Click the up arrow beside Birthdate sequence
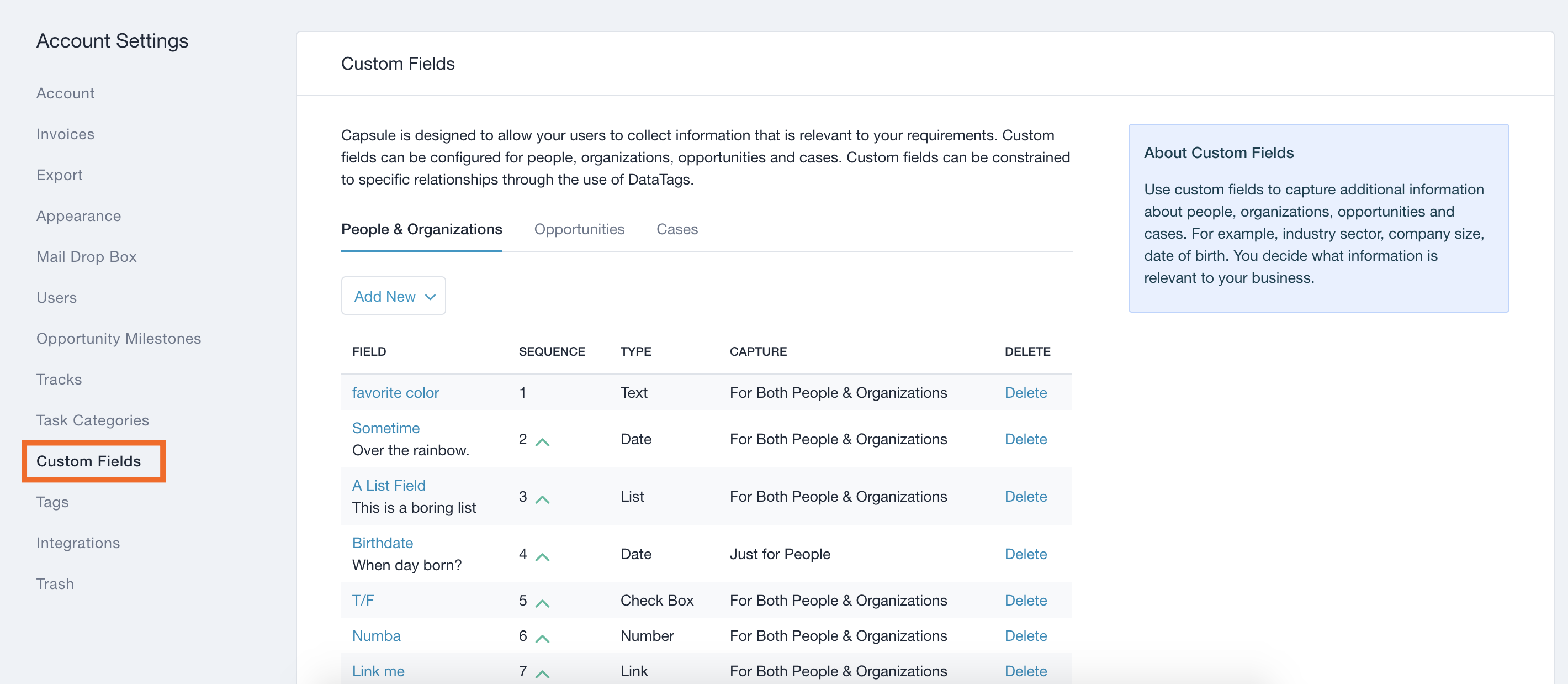 pyautogui.click(x=542, y=556)
